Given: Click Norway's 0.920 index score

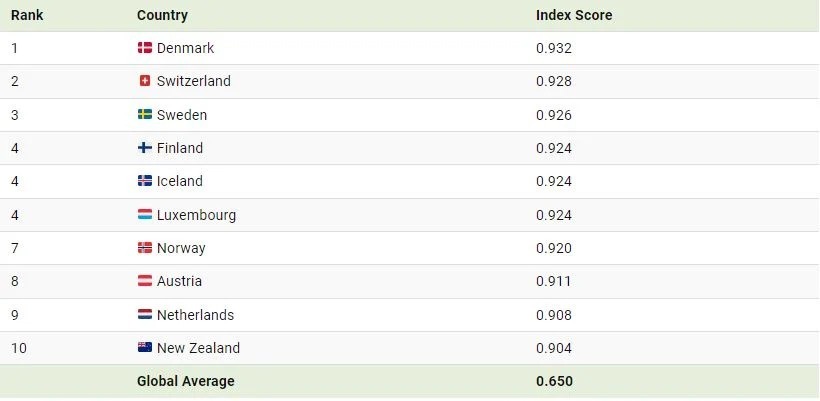Looking at the screenshot, I should [554, 248].
